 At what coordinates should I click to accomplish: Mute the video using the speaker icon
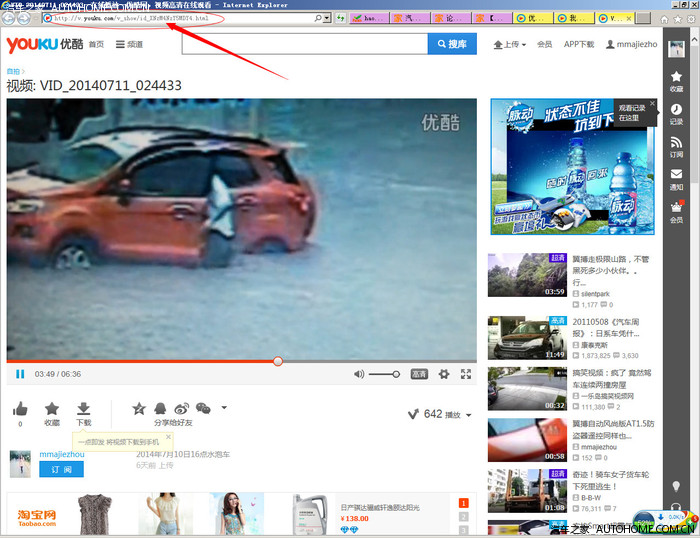pyautogui.click(x=359, y=374)
